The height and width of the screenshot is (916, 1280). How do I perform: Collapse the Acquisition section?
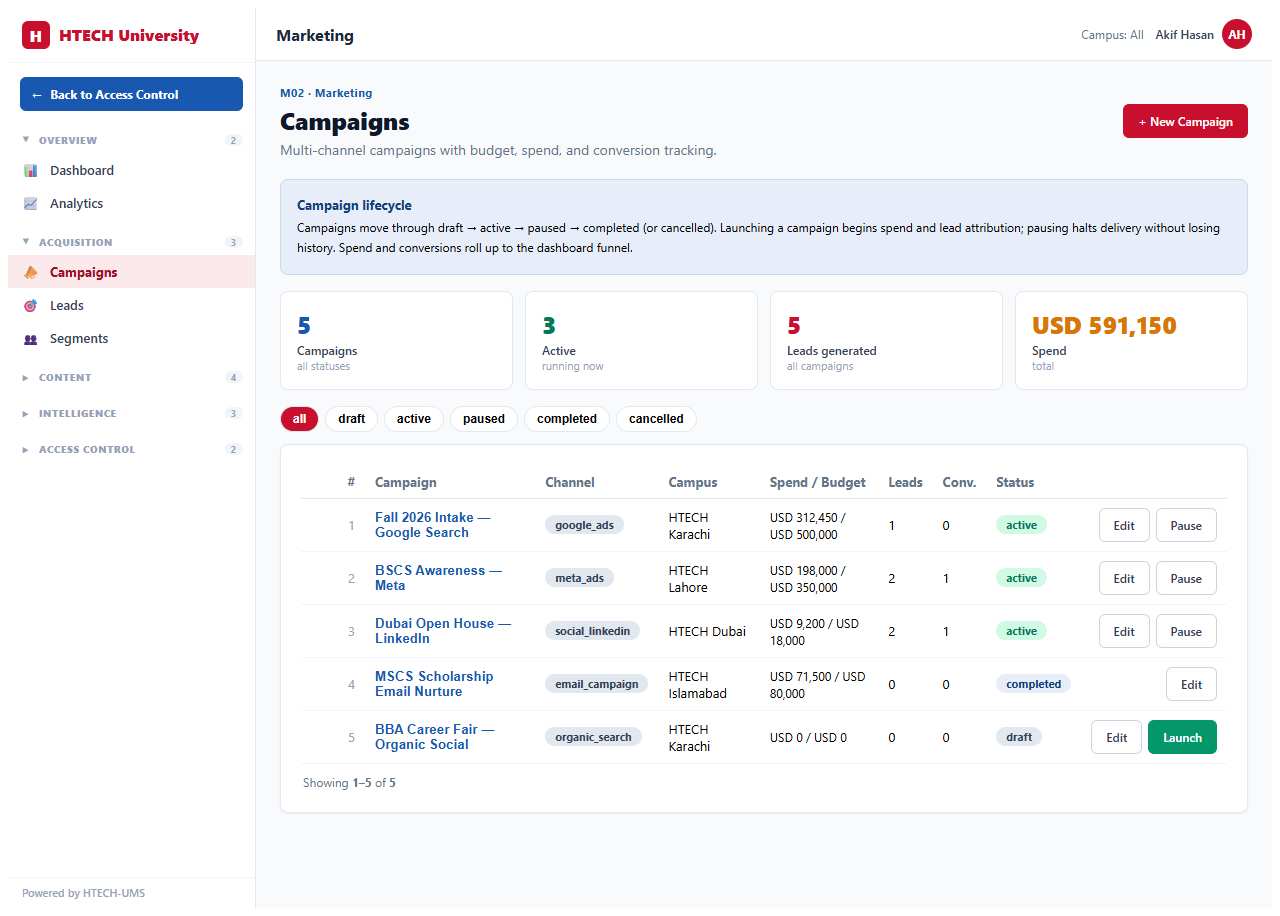point(131,243)
